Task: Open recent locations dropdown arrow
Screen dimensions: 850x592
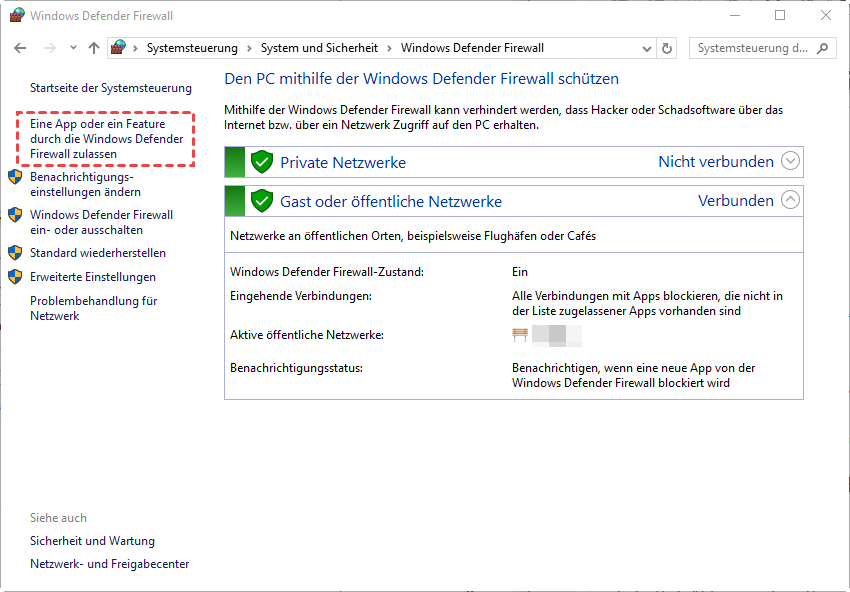Action: coord(73,48)
